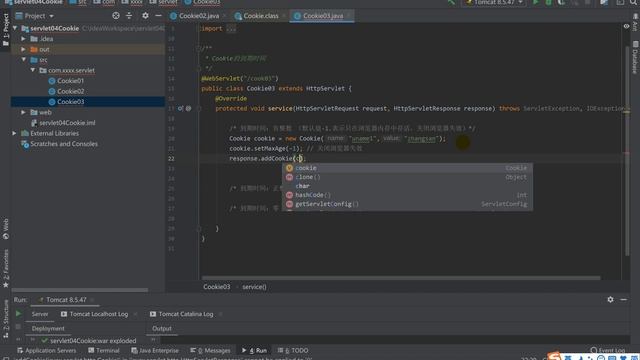Viewport: 640px width, 360px height.
Task: Minimize the Run tool window
Action: tap(624, 300)
